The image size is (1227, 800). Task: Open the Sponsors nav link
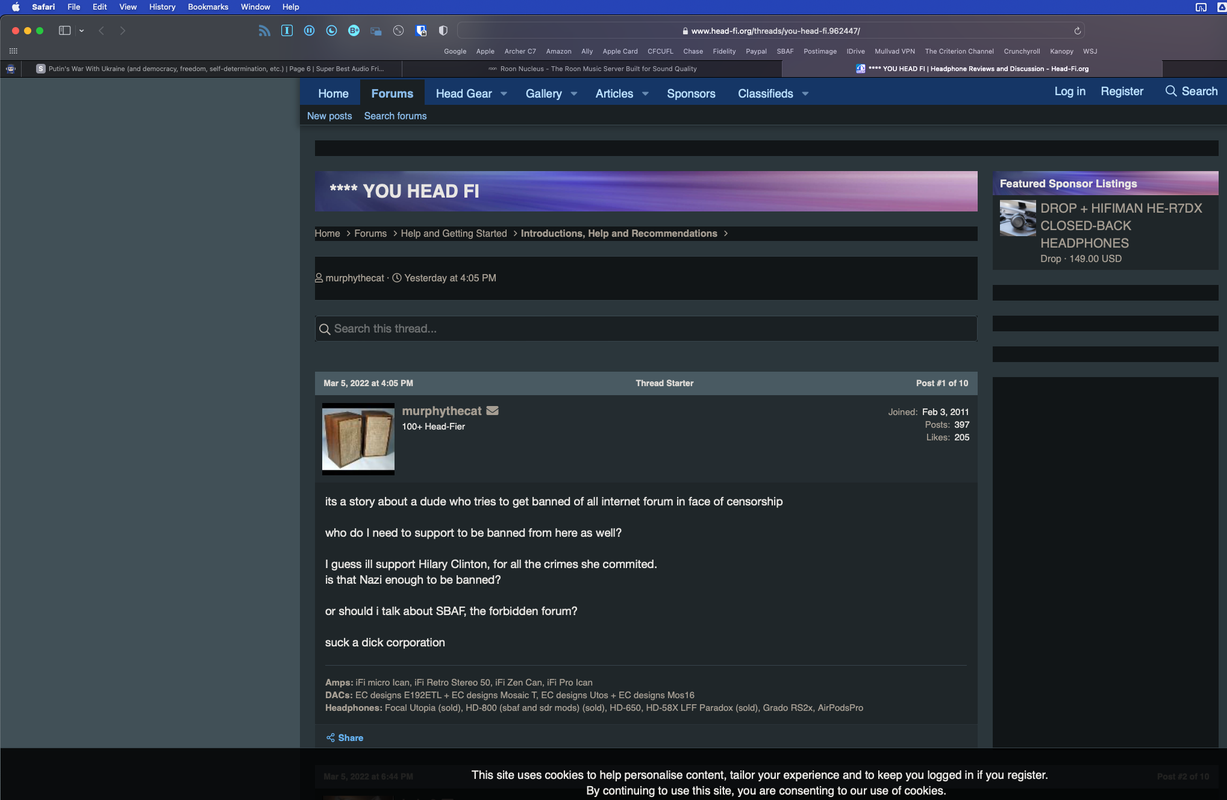click(x=691, y=93)
